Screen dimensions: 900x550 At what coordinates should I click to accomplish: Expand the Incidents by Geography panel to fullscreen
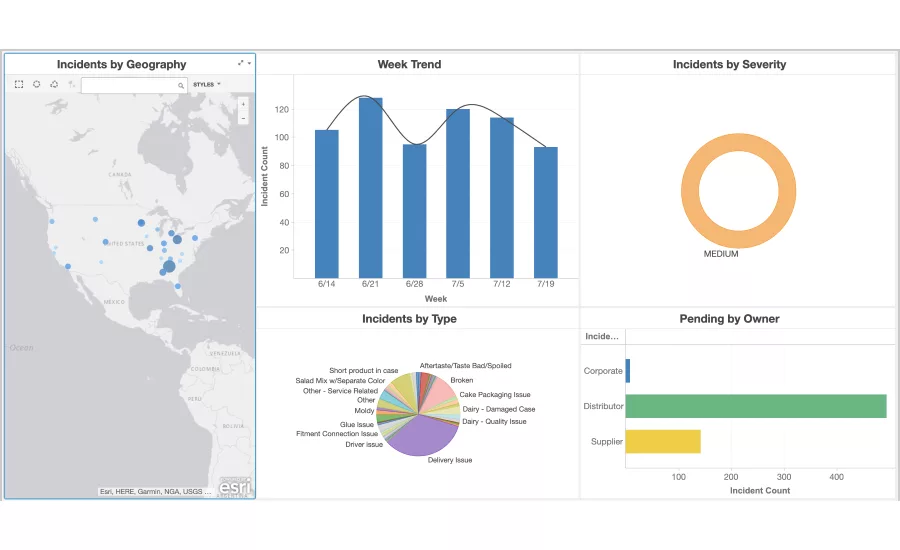pos(240,63)
